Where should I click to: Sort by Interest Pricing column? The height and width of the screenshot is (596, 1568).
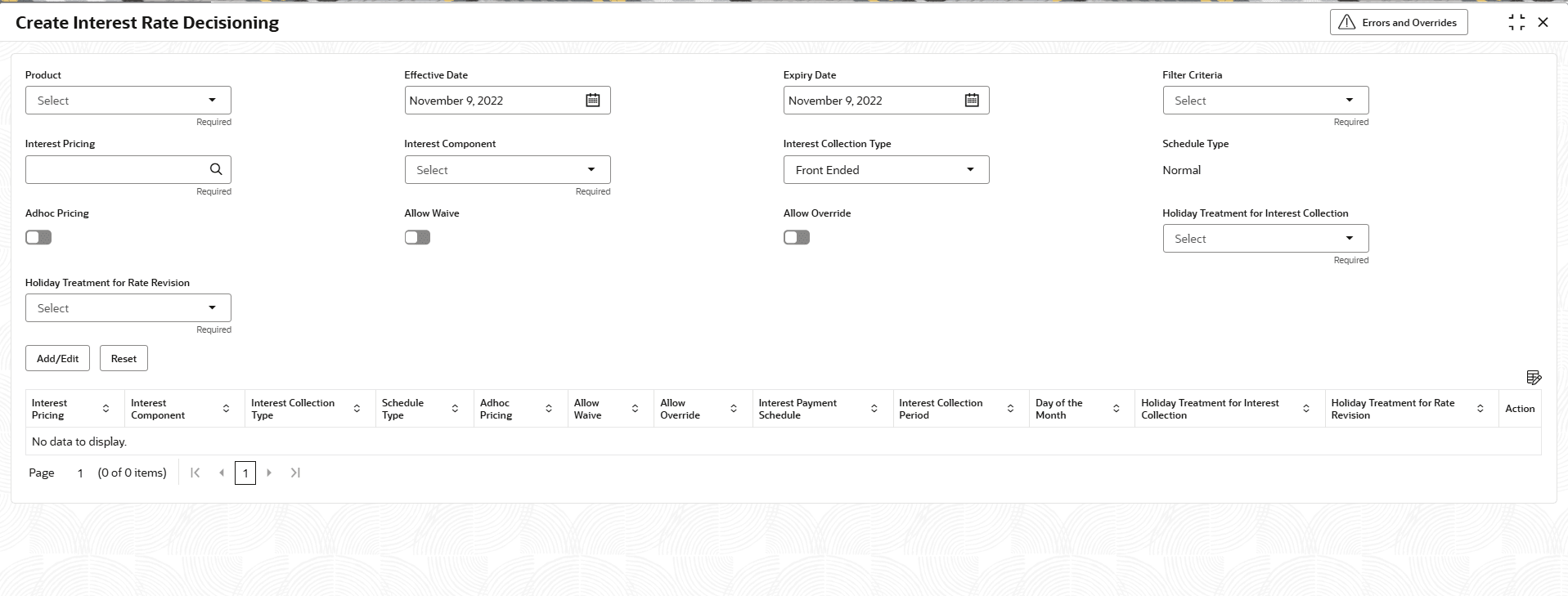pyautogui.click(x=106, y=409)
